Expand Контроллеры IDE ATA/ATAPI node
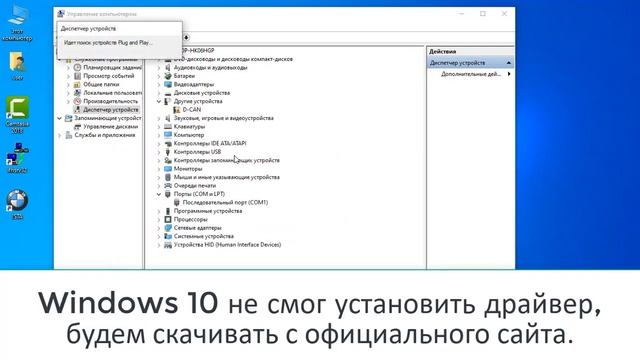640x360 pixels. (x=159, y=144)
